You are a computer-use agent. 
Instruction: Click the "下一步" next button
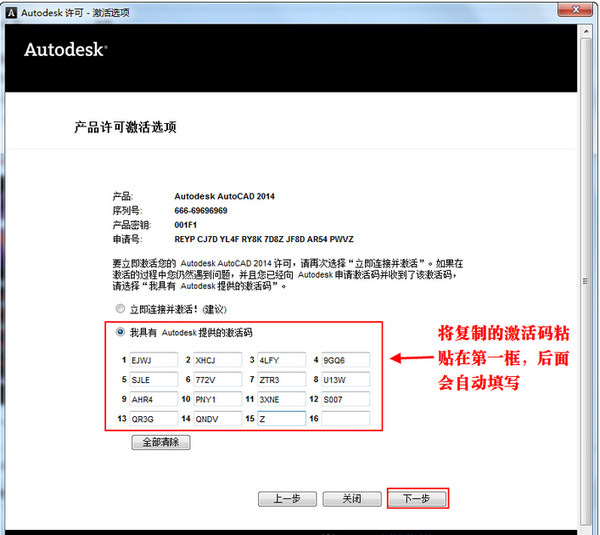[417, 499]
